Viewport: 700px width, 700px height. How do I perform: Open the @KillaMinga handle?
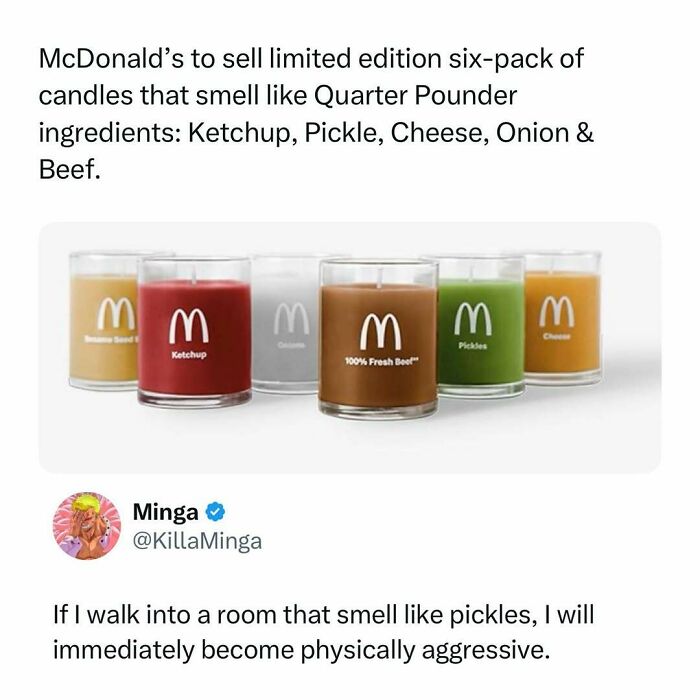pyautogui.click(x=195, y=542)
